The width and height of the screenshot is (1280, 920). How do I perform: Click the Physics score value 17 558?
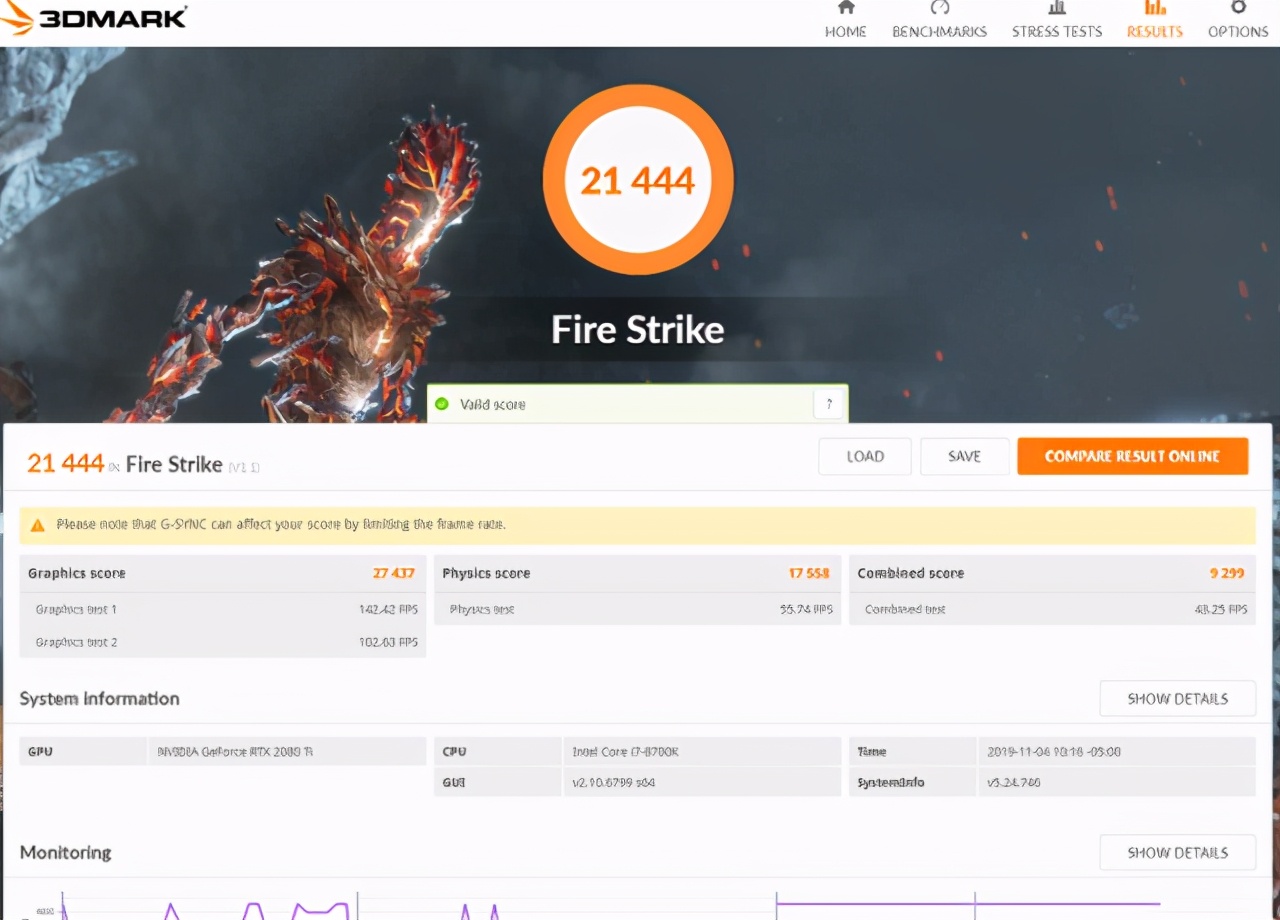pos(809,573)
